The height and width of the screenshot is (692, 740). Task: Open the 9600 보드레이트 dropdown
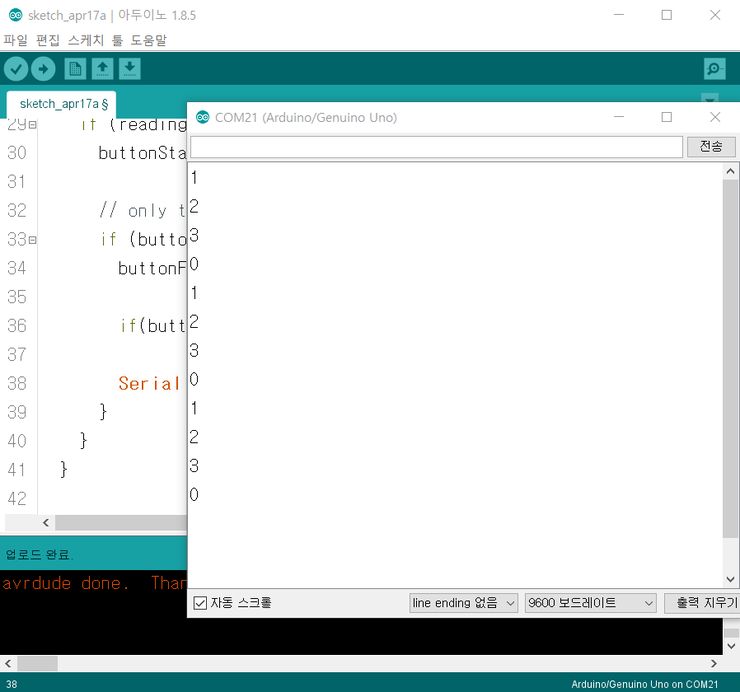590,603
